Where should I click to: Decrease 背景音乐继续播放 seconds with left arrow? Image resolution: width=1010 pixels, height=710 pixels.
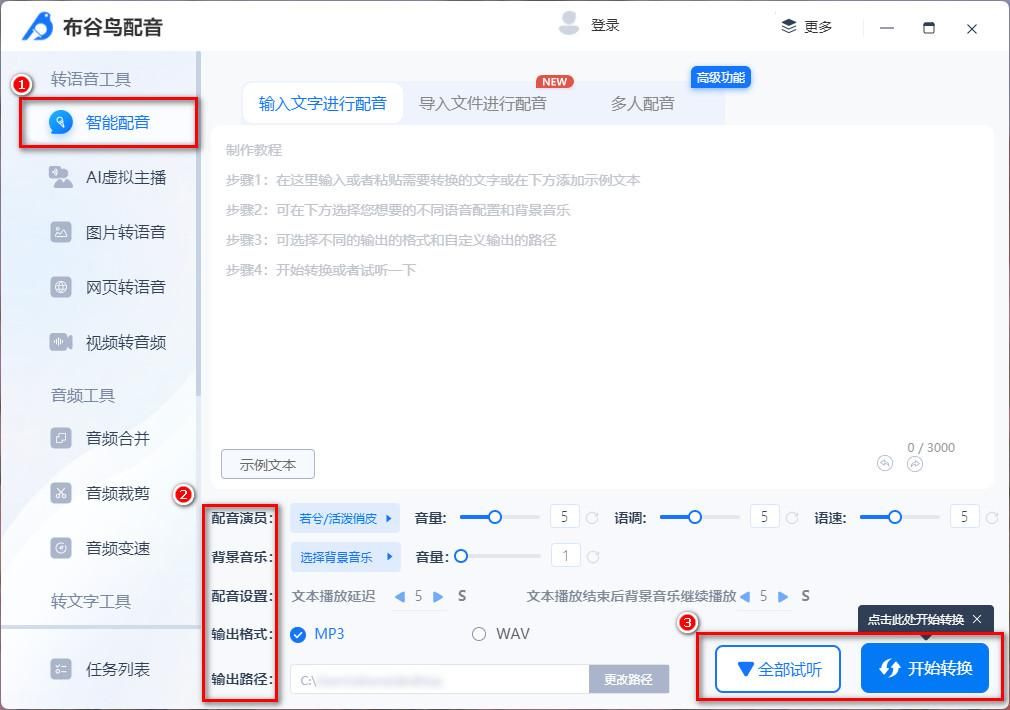coord(745,597)
